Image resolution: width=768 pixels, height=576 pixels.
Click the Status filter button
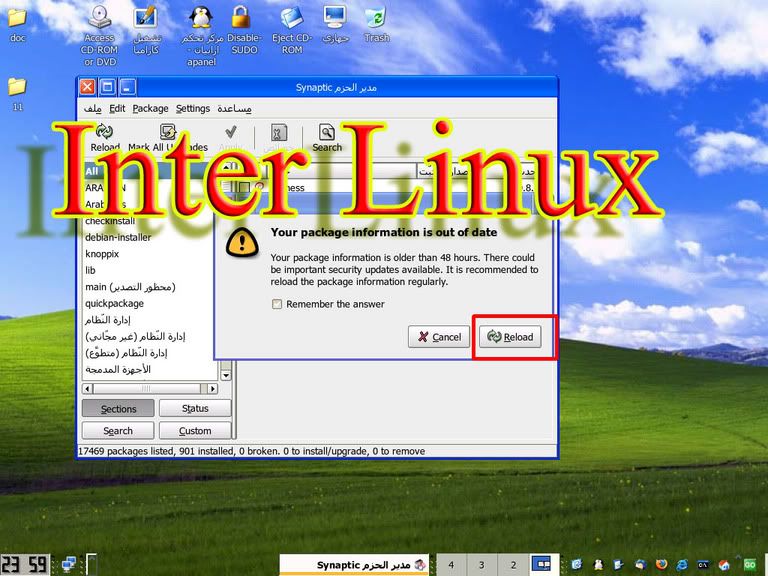tap(195, 408)
